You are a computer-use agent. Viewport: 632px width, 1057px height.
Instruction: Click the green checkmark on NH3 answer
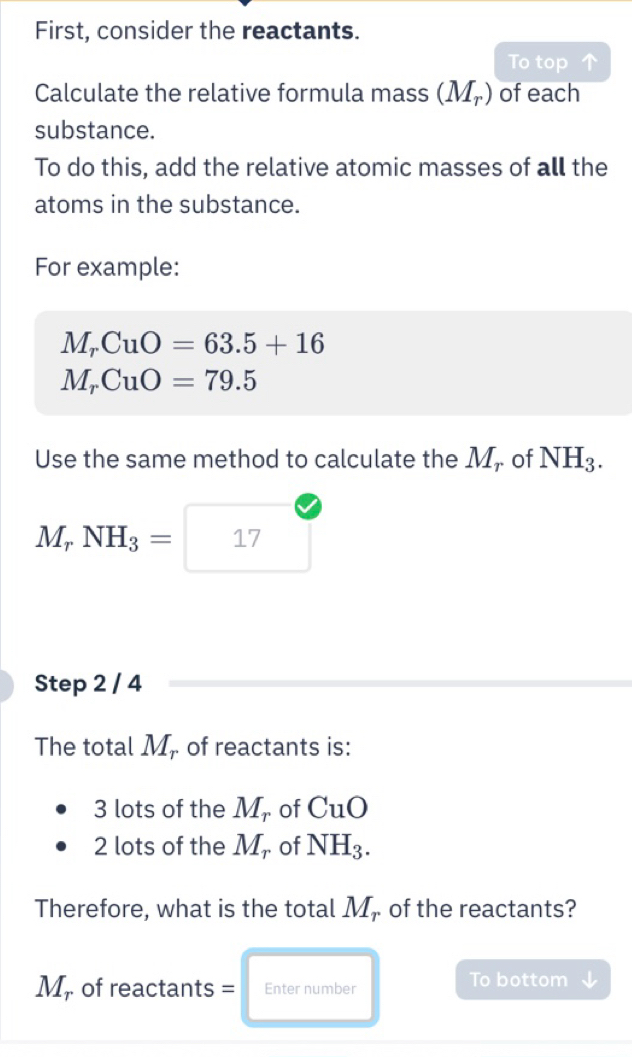309,506
